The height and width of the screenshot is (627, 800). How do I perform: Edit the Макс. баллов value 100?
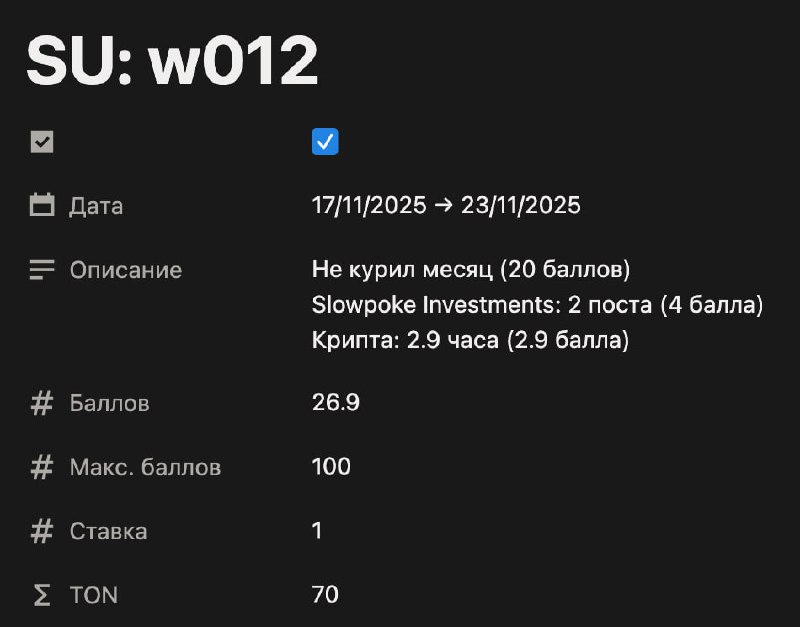pos(331,466)
